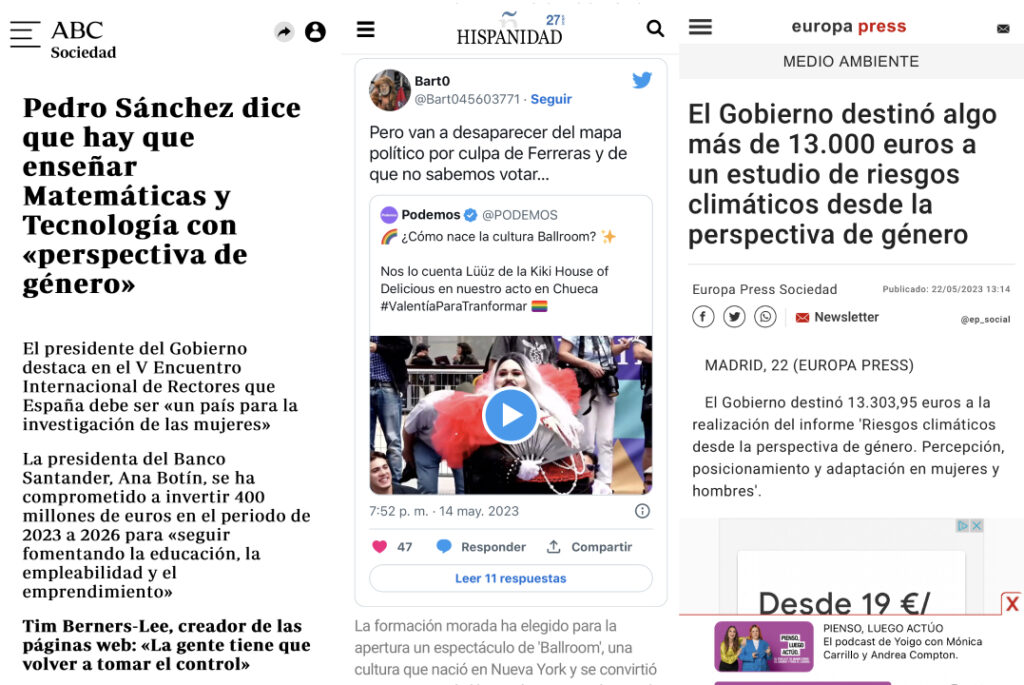This screenshot has width=1024, height=685.
Task: Click the ABC share arrow icon
Action: coord(284,31)
